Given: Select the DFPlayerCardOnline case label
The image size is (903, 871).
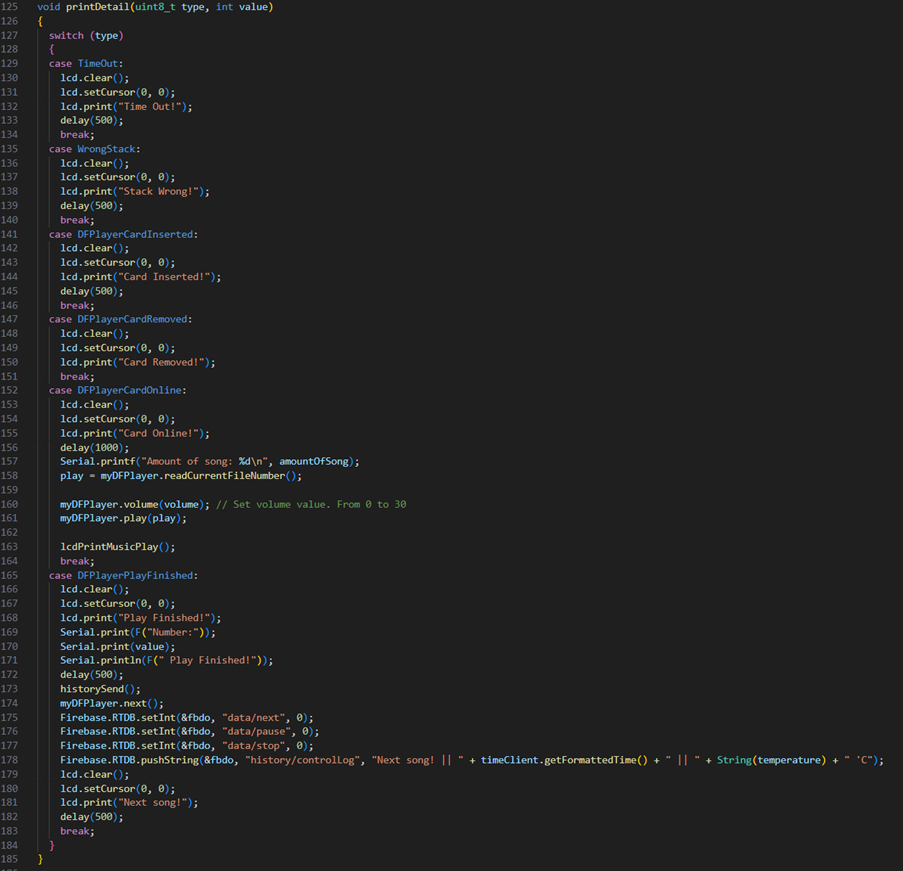Looking at the screenshot, I should point(127,390).
